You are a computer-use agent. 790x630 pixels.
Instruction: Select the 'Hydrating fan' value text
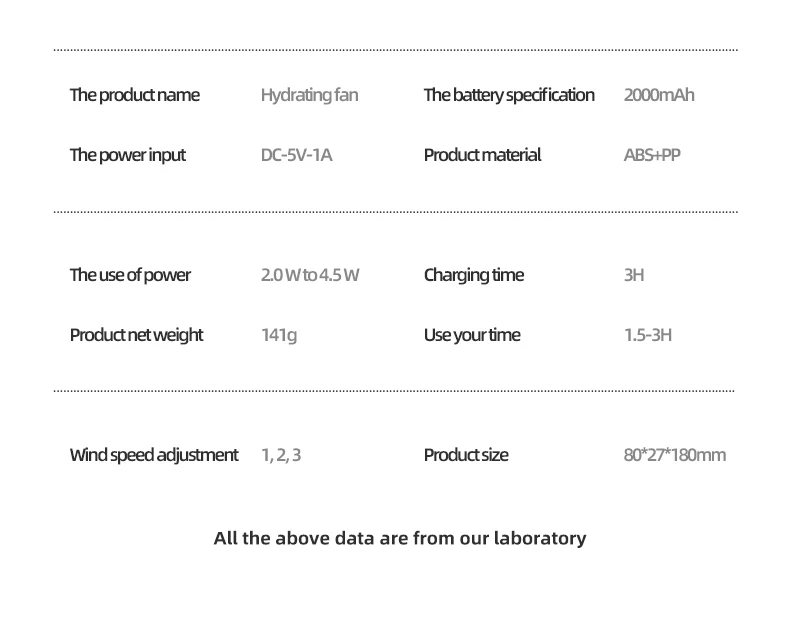(309, 95)
